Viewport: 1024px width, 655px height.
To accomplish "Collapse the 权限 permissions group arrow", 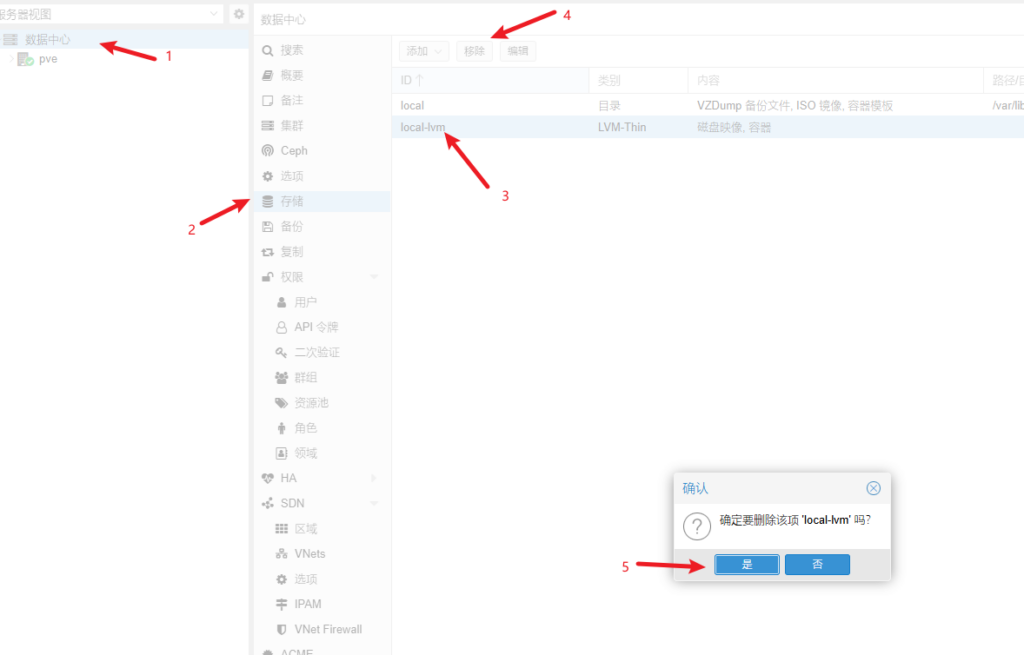I will (x=373, y=277).
